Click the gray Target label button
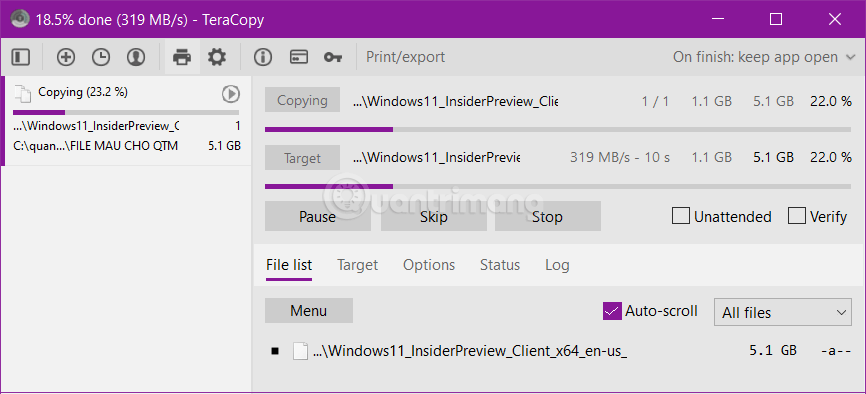The width and height of the screenshot is (866, 394). 302,158
